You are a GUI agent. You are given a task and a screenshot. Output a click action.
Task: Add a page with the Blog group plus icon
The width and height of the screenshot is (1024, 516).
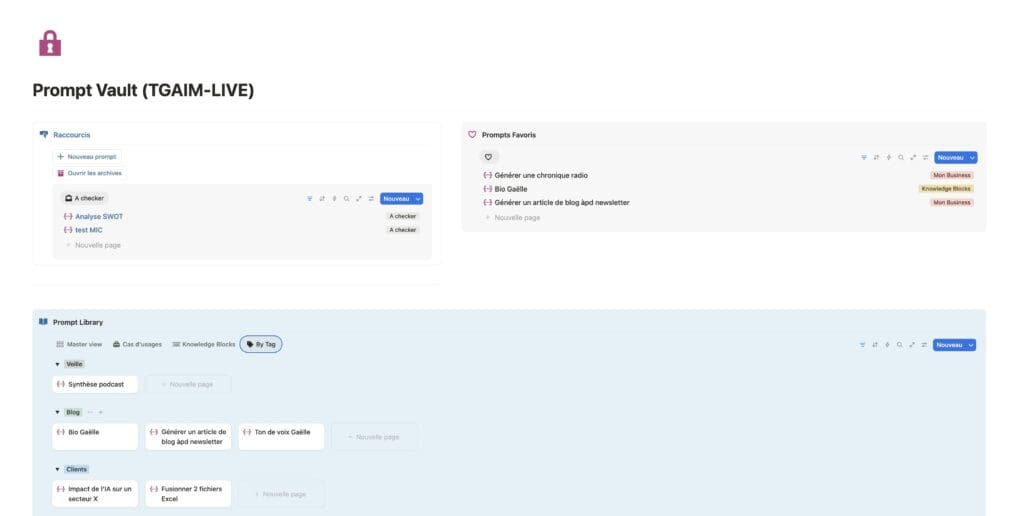[101, 412]
